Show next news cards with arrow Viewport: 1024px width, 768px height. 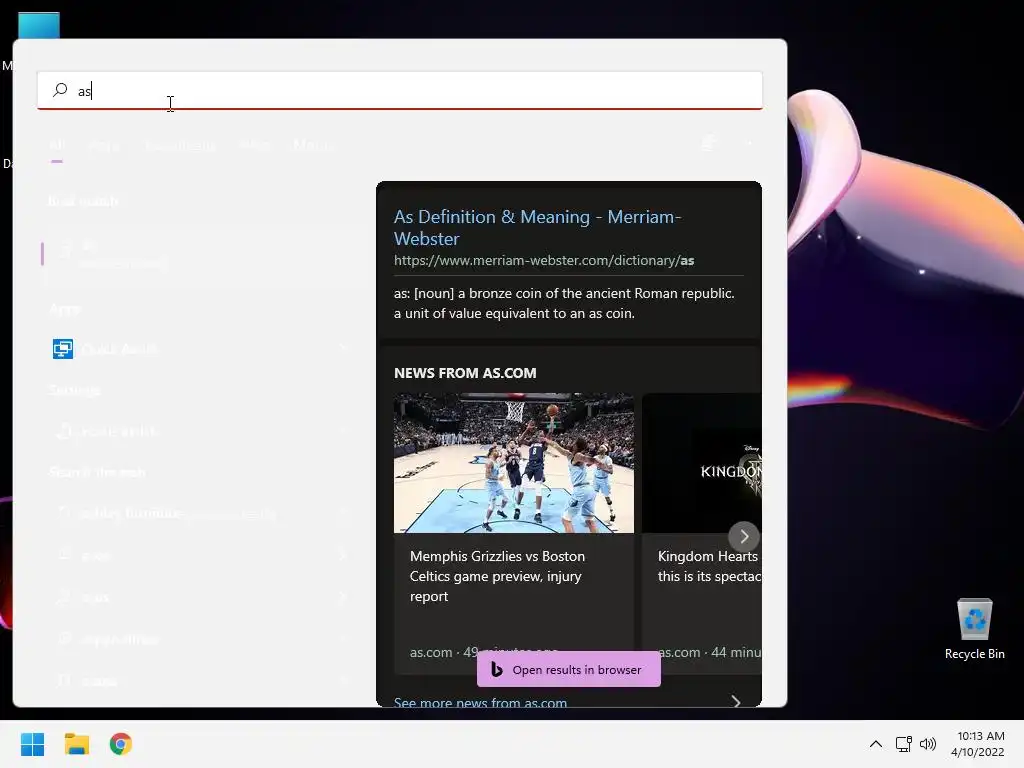tap(744, 536)
